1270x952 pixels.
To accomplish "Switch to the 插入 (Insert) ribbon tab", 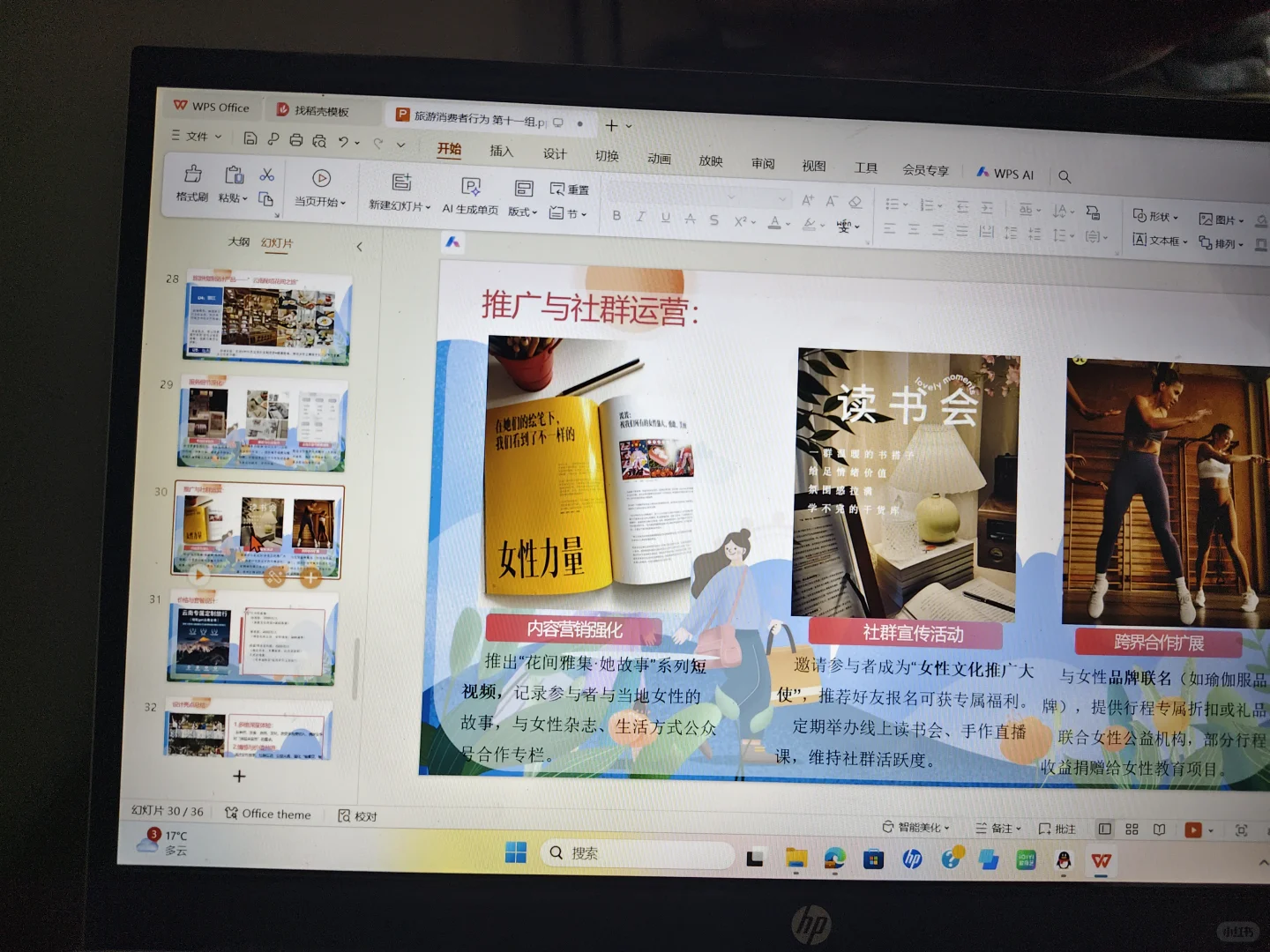I will pos(501,152).
